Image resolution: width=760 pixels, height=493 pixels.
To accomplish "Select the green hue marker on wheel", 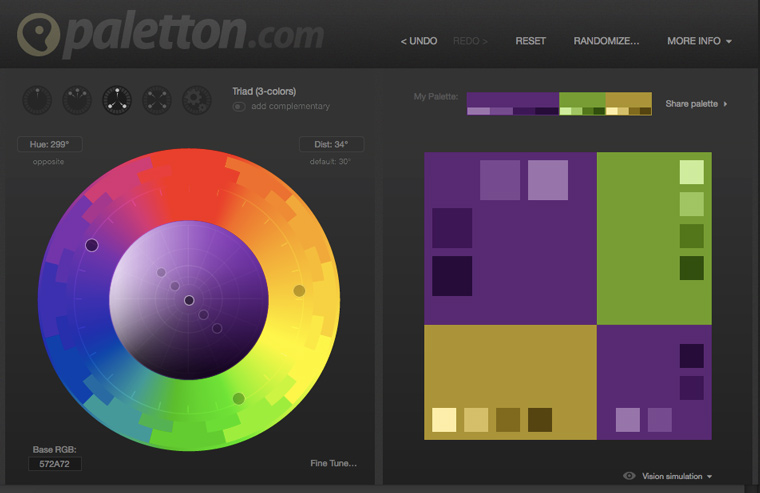I will point(238,398).
